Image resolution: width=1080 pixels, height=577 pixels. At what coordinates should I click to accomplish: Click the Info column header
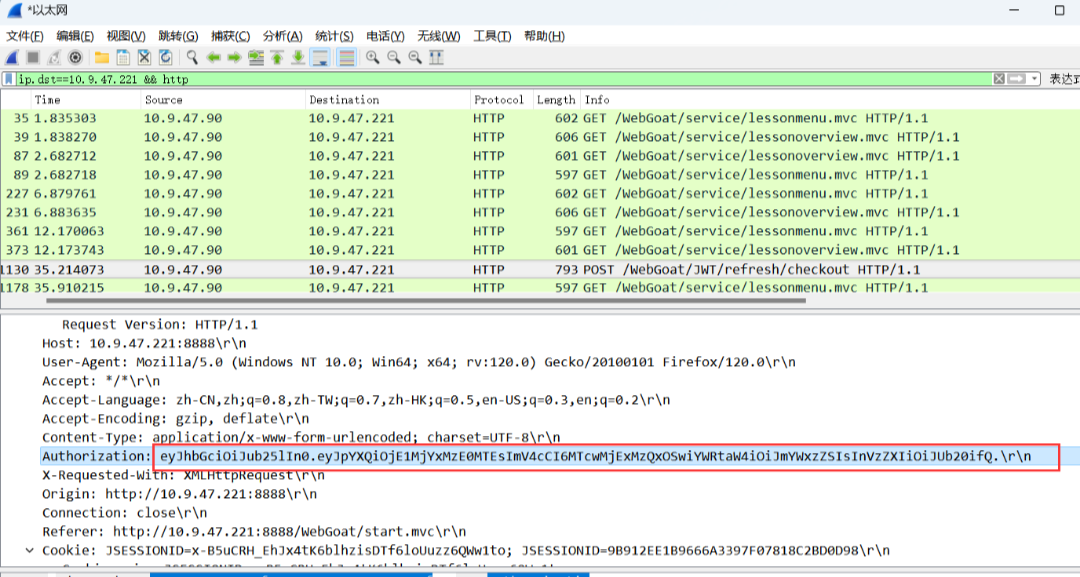pyautogui.click(x=830, y=100)
